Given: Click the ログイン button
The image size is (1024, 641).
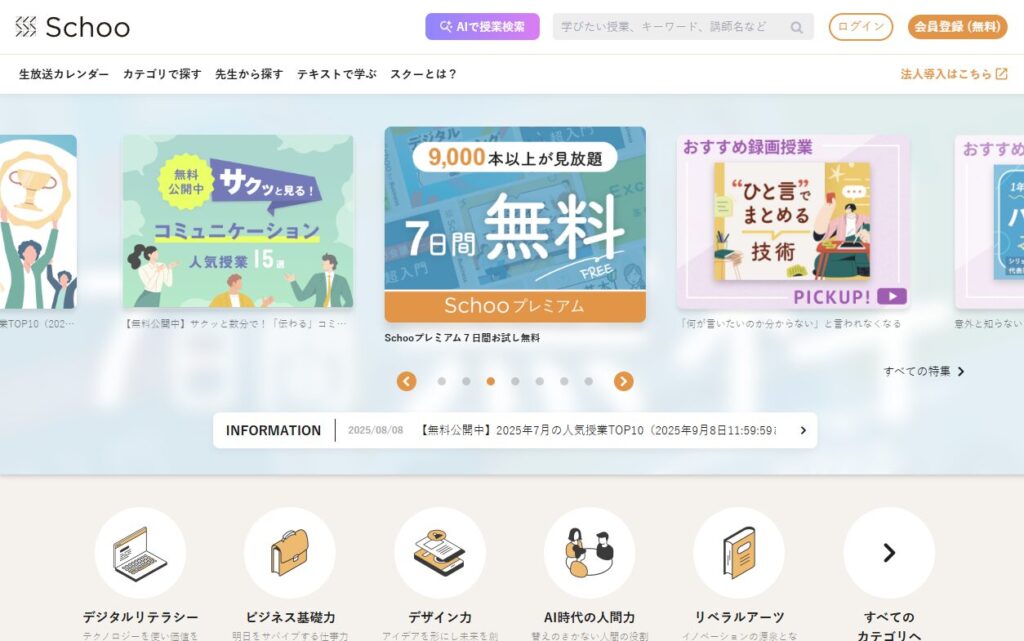Looking at the screenshot, I should point(861,27).
